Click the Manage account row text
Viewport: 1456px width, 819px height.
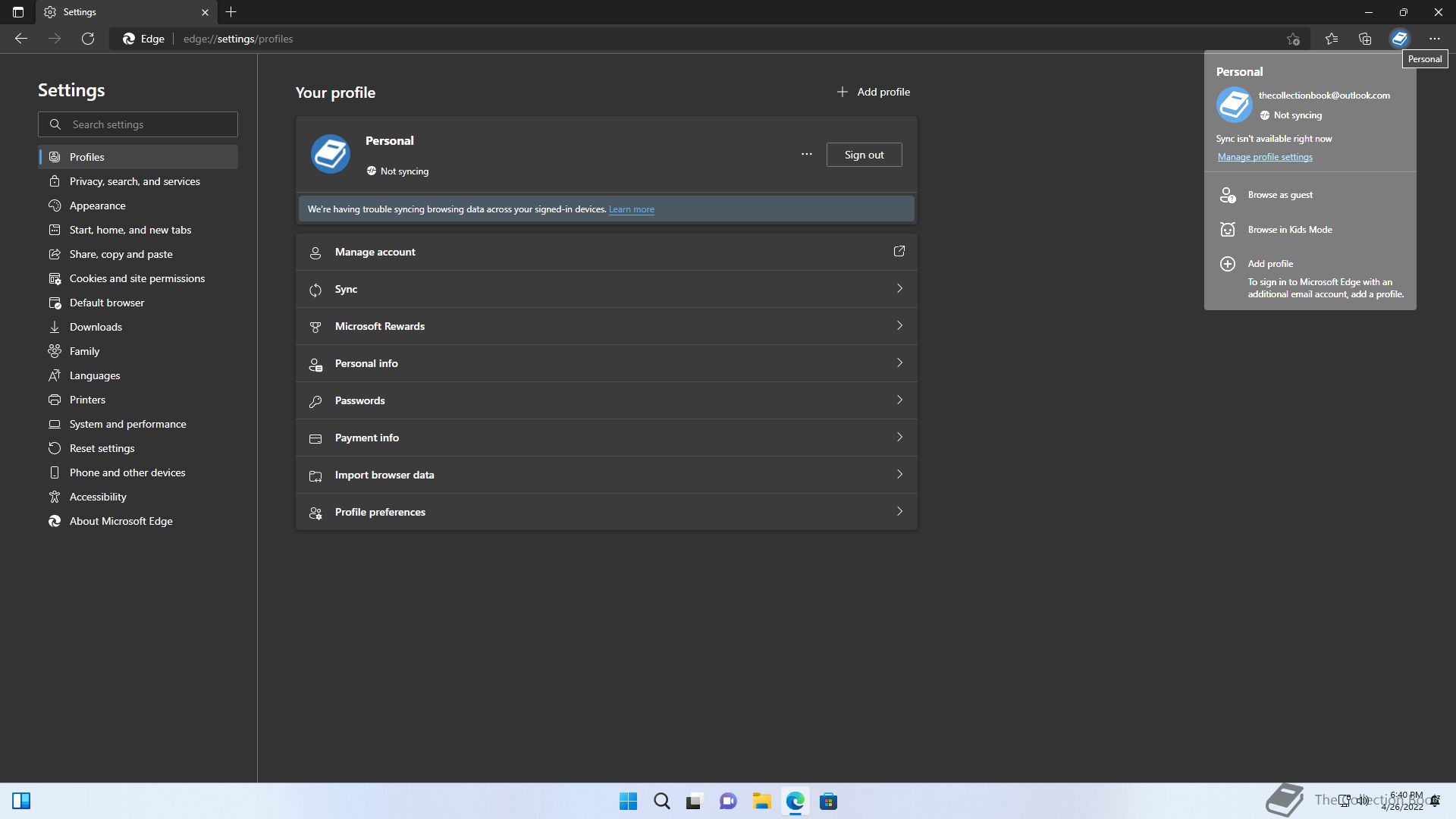click(375, 252)
